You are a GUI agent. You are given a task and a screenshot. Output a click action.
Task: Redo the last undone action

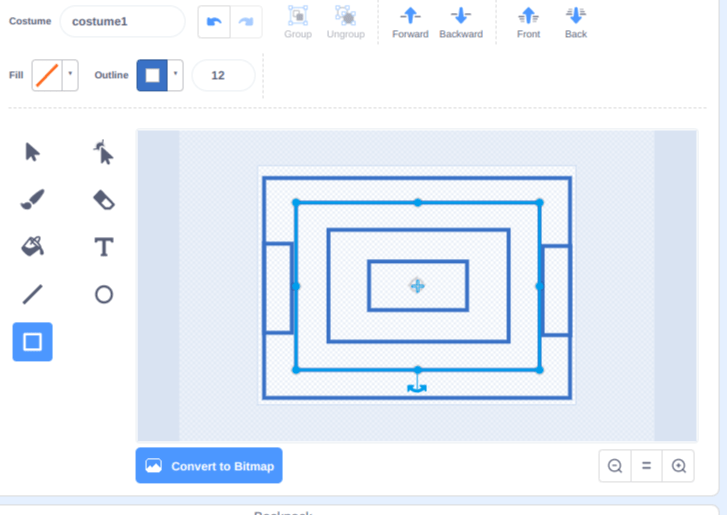coord(246,22)
